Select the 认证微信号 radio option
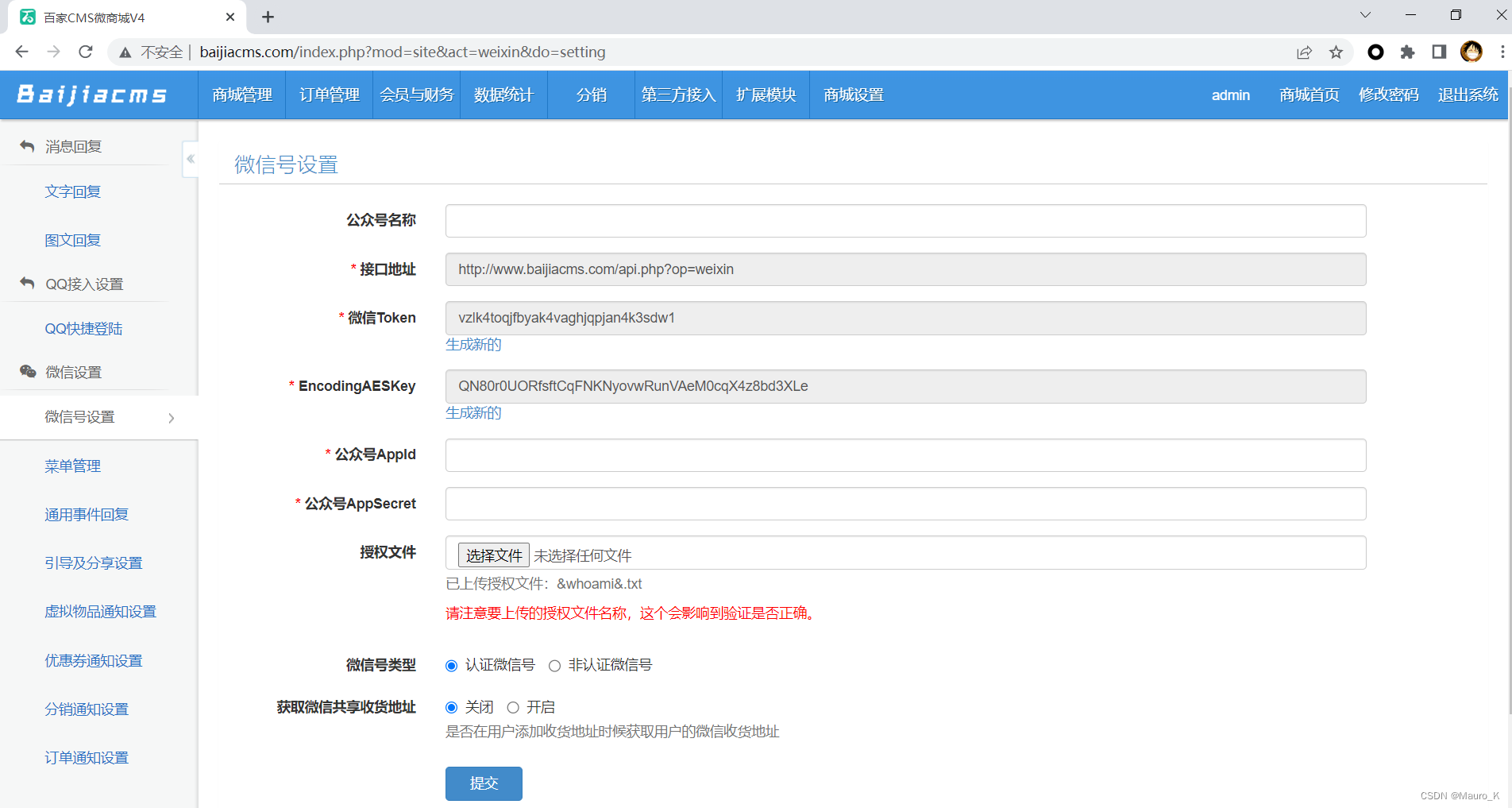The width and height of the screenshot is (1512, 808). tap(452, 666)
